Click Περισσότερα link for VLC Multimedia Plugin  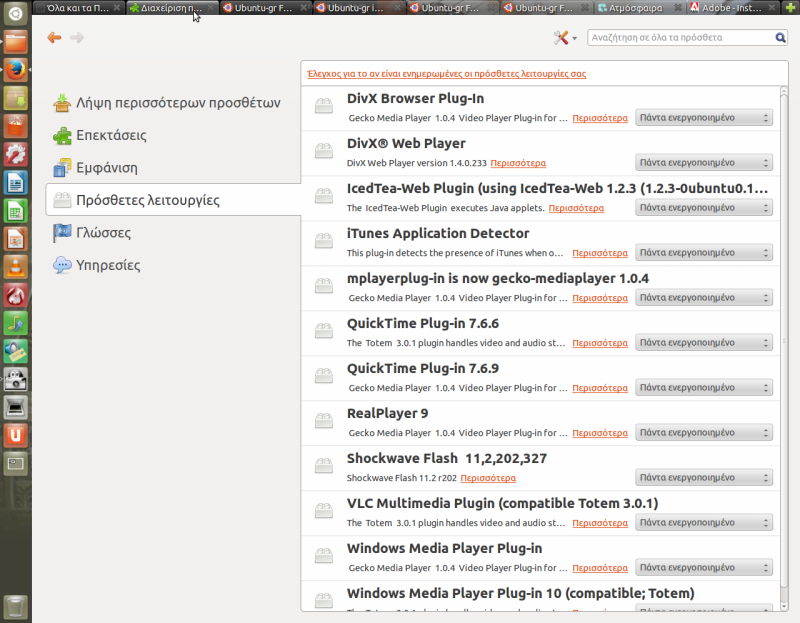pos(600,523)
